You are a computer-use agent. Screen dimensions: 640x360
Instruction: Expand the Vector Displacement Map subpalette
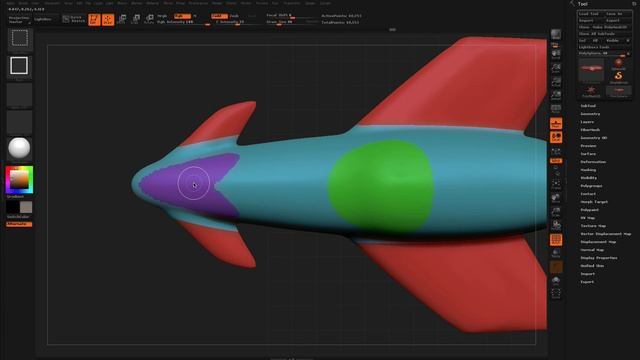[606, 234]
